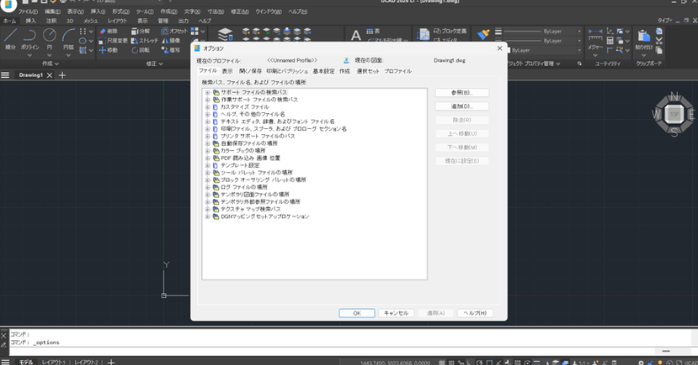Select the カラー ブックの場所 row
The image size is (698, 365).
click(x=243, y=151)
